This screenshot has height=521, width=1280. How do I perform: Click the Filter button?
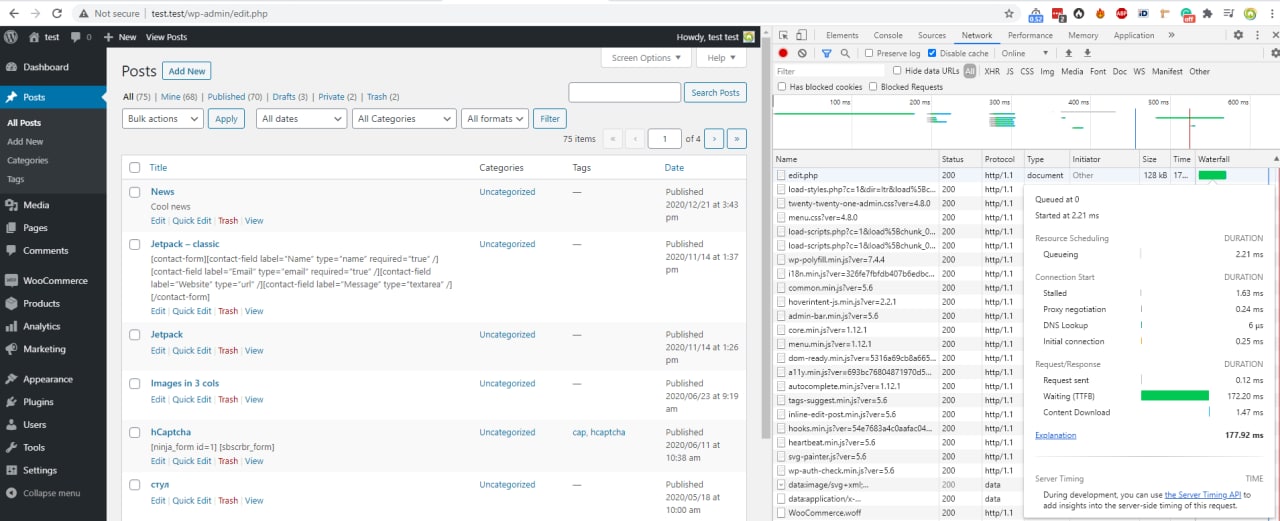coord(550,118)
